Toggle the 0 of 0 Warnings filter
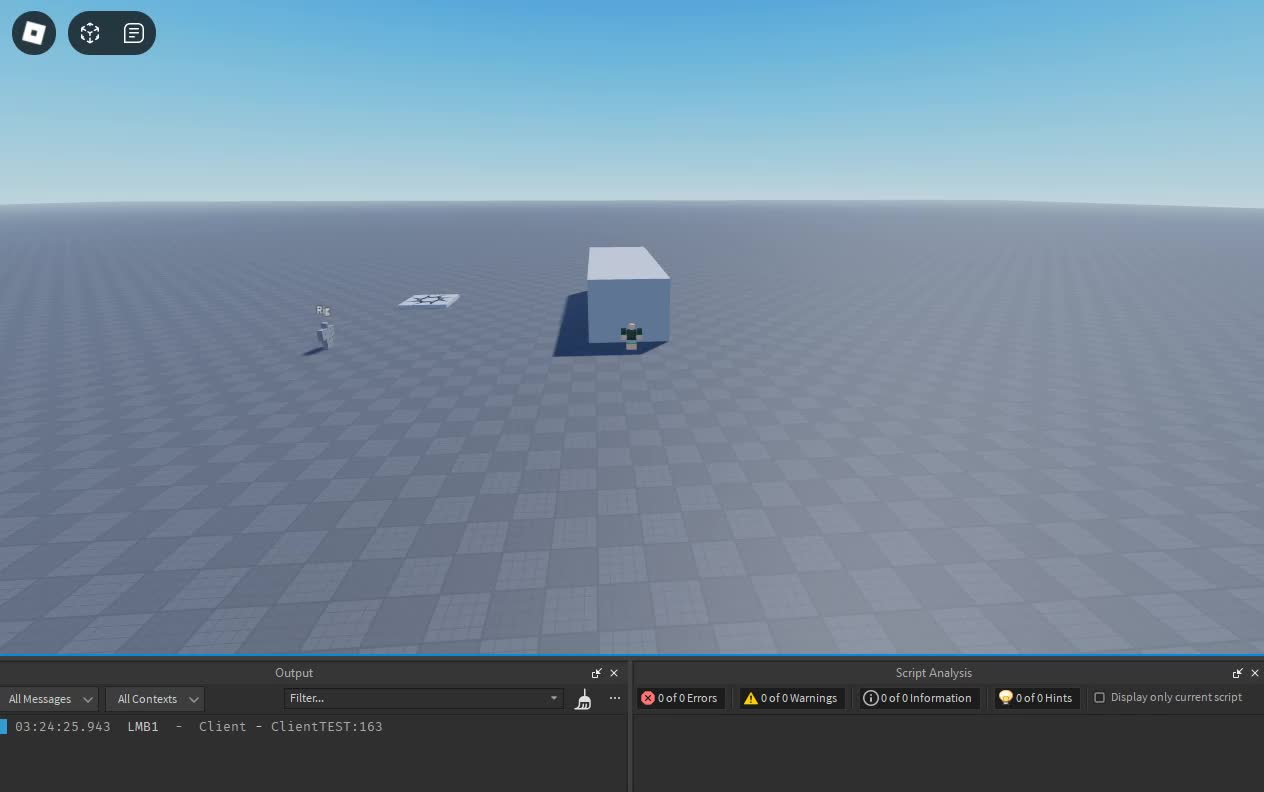Screen dimensions: 1264x792 click(x=791, y=698)
